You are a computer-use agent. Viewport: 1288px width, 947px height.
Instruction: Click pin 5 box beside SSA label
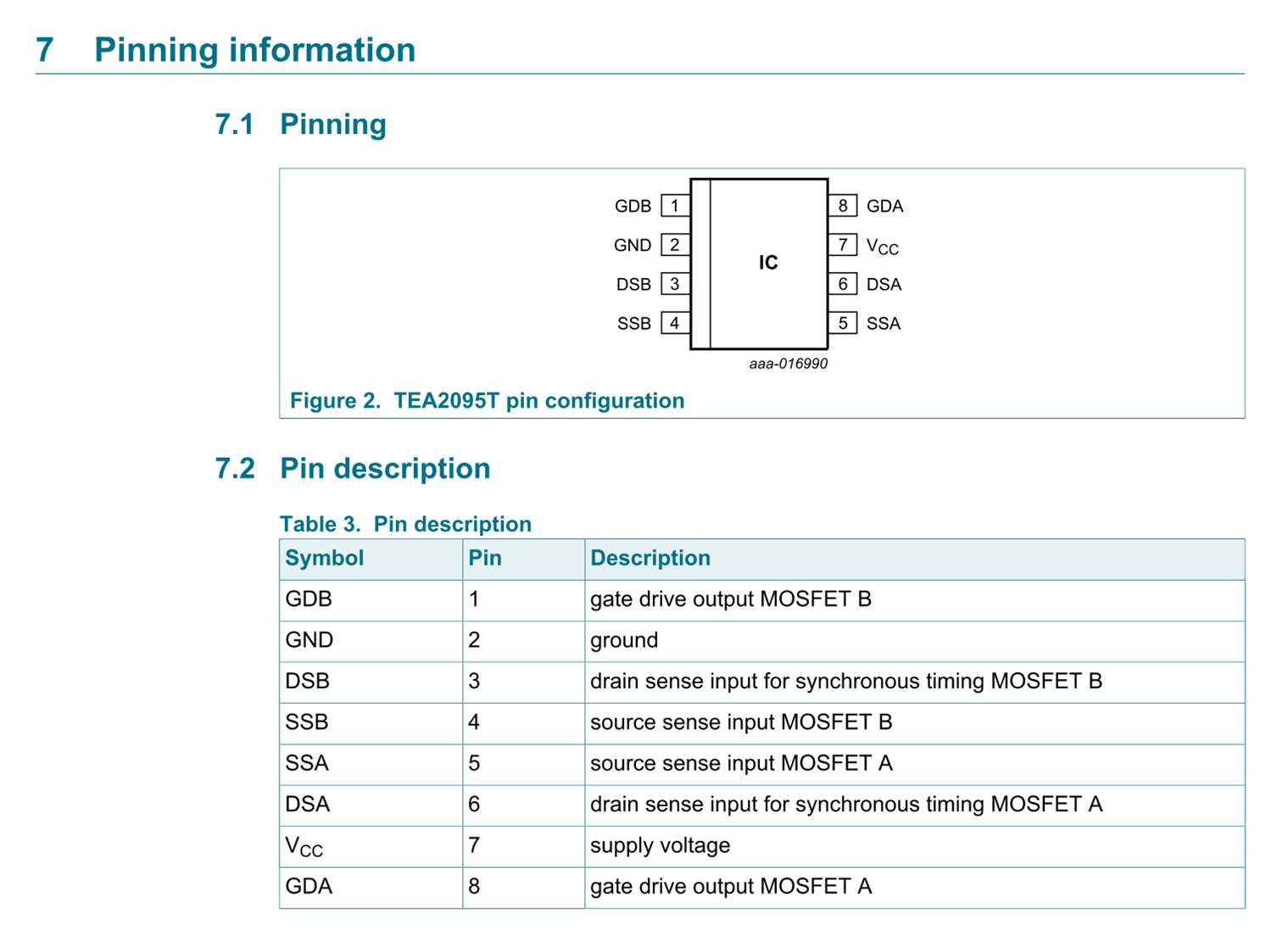842,323
